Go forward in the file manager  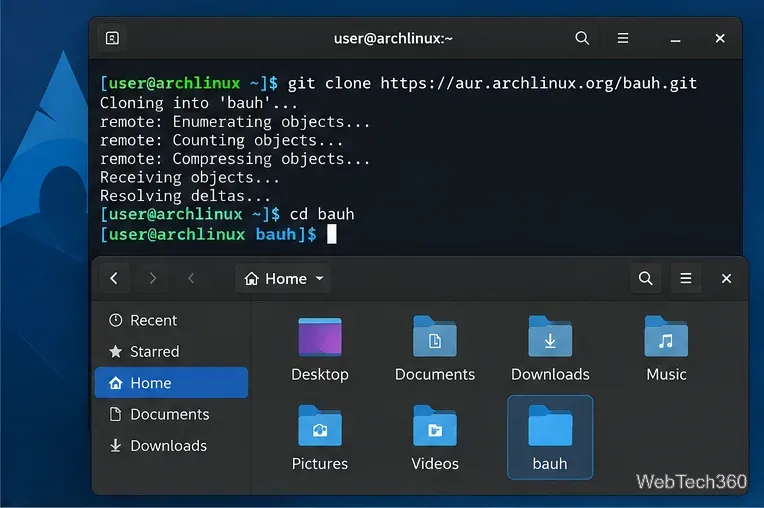(153, 278)
